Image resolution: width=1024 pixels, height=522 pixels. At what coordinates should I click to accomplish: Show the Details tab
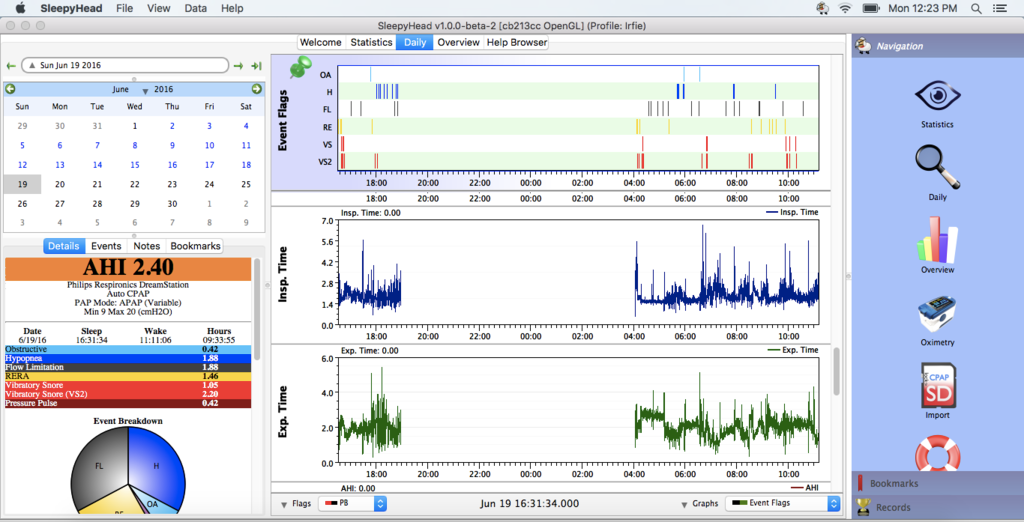pyautogui.click(x=64, y=246)
